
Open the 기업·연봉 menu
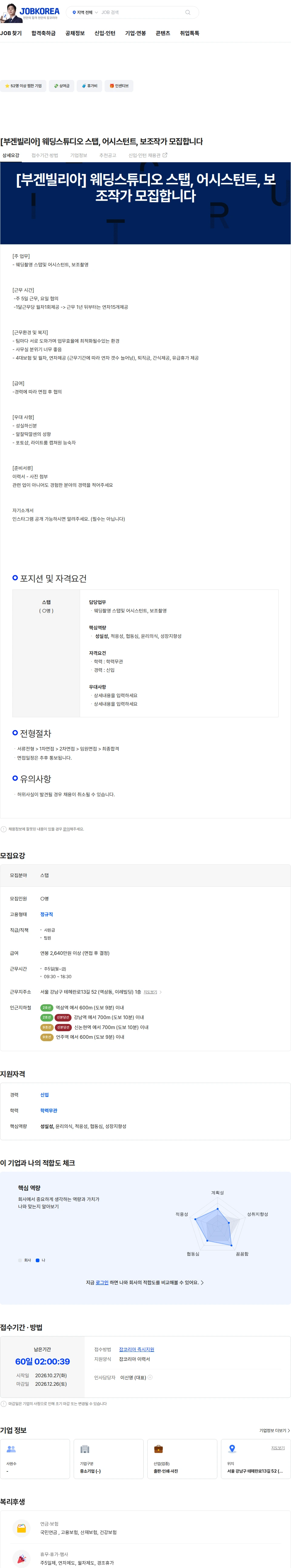(x=135, y=34)
